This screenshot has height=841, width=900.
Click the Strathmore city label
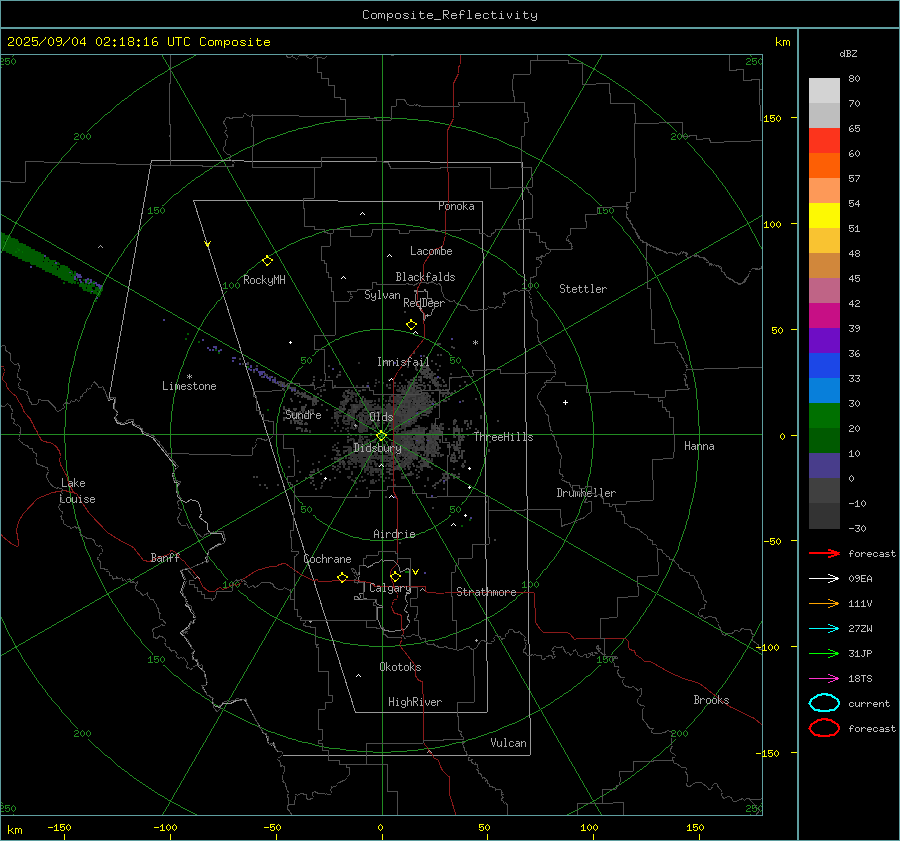[486, 592]
